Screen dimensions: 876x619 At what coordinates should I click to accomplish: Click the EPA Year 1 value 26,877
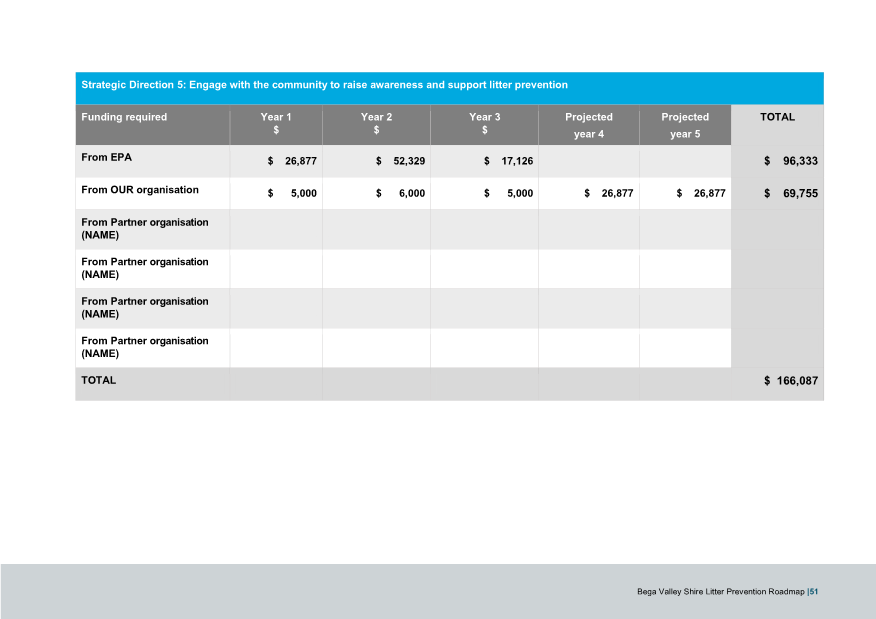tap(291, 160)
